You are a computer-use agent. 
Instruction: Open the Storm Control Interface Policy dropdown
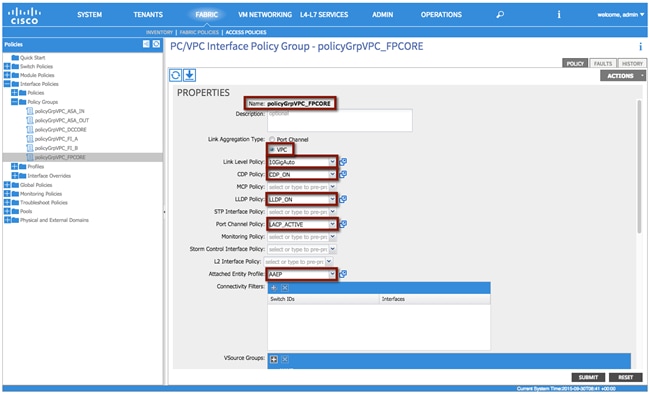pos(332,249)
